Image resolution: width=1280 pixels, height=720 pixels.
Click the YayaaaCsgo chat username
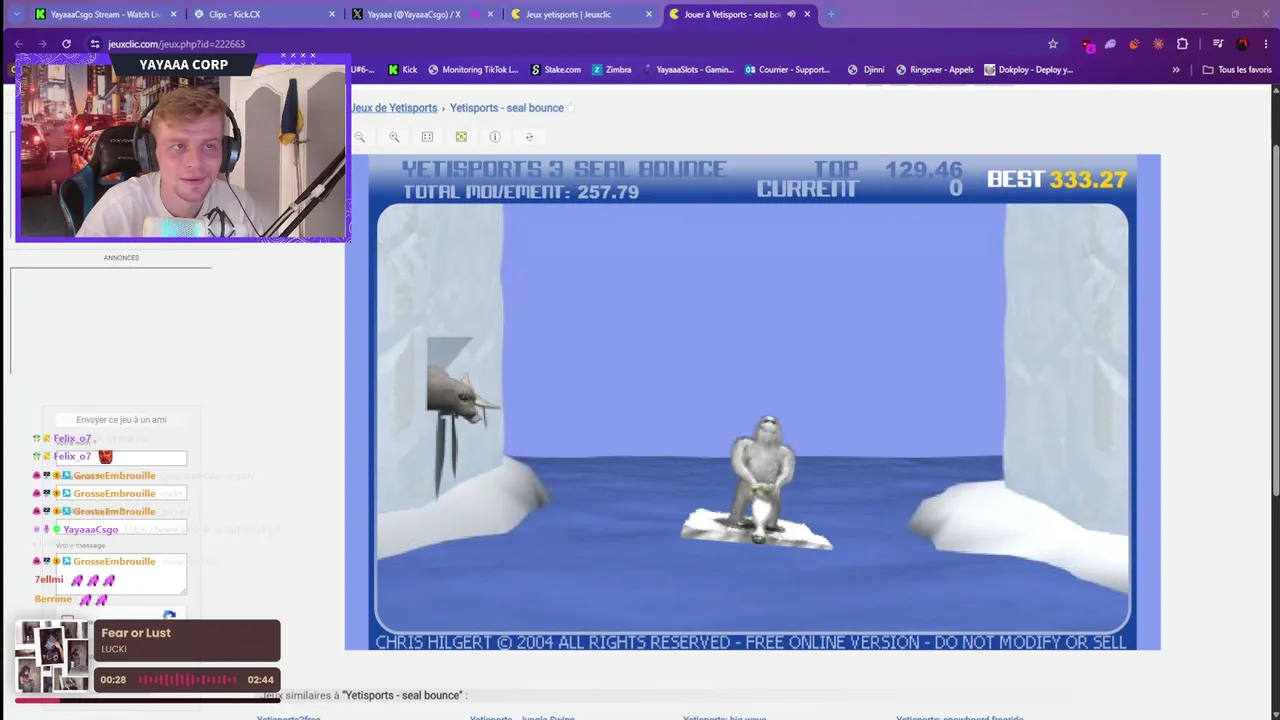[x=91, y=530]
